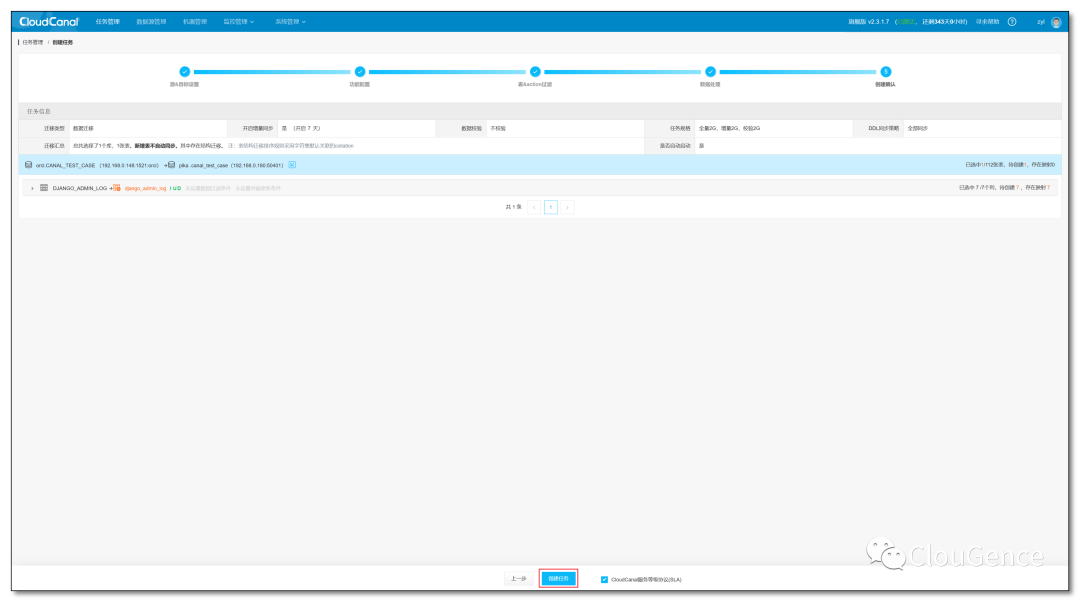Click the 任务管理 breadcrumb link
The width and height of the screenshot is (1080, 602).
coord(32,43)
